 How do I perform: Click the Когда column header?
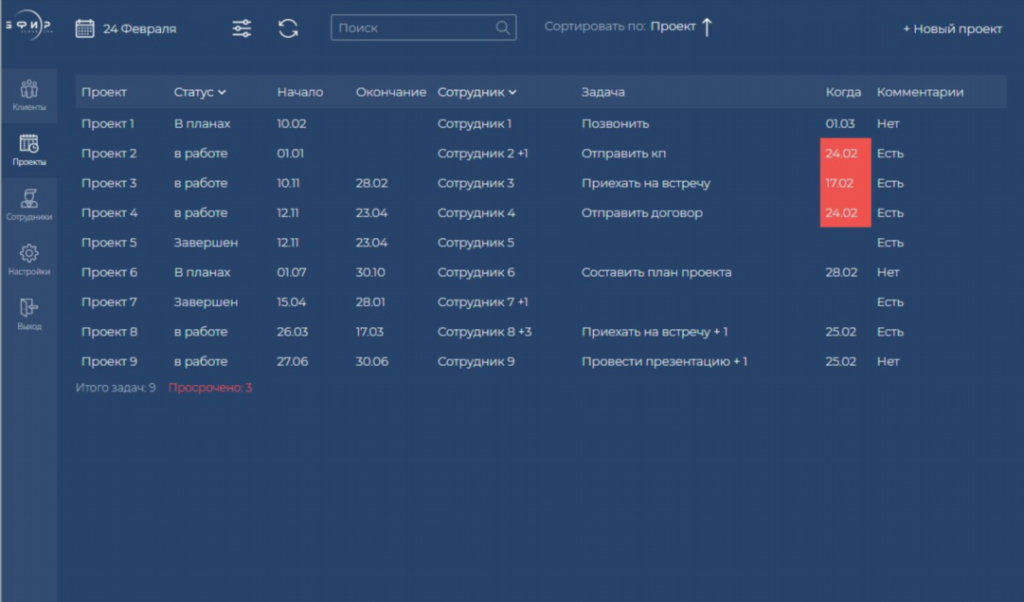click(x=843, y=92)
